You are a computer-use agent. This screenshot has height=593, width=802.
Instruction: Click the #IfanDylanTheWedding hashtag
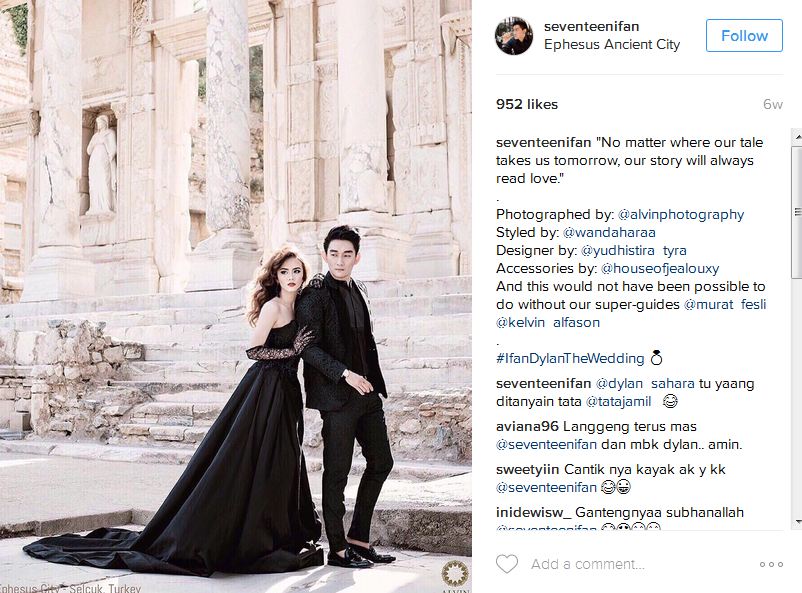[570, 358]
